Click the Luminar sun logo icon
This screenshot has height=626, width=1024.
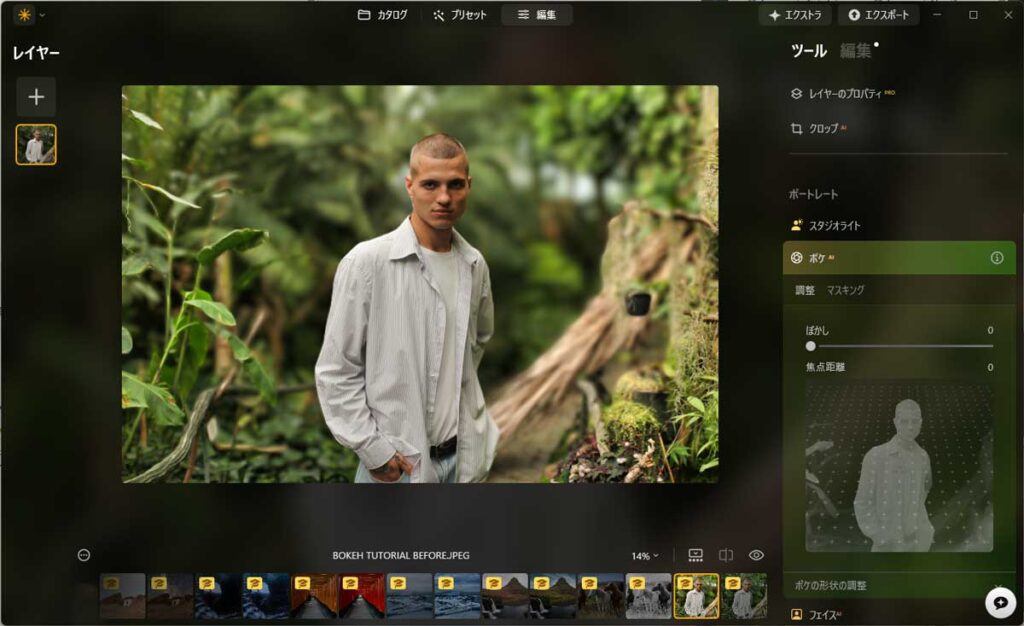pyautogui.click(x=24, y=14)
